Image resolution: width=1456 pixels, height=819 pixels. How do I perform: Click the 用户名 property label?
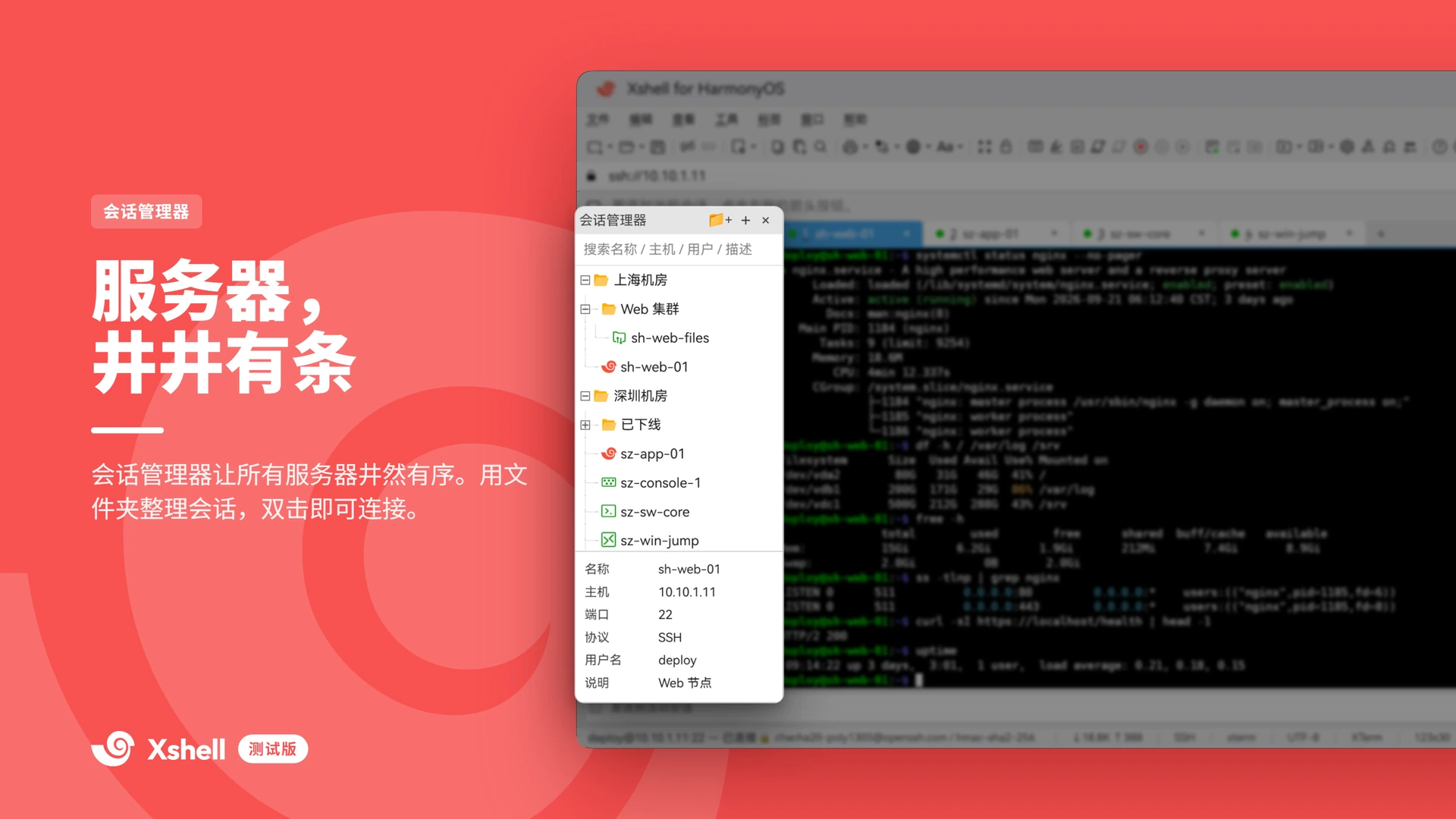coord(603,660)
